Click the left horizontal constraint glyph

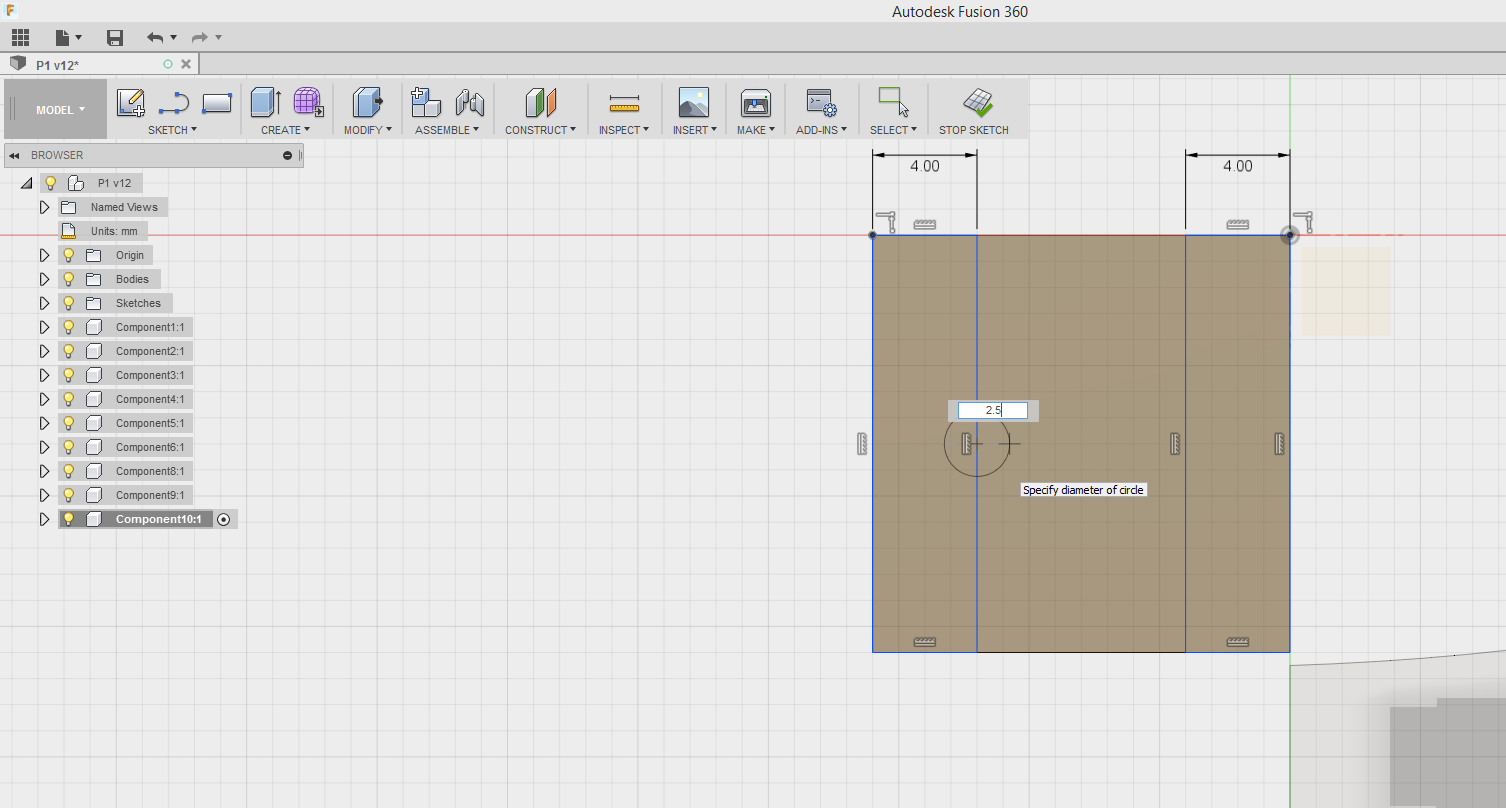925,224
